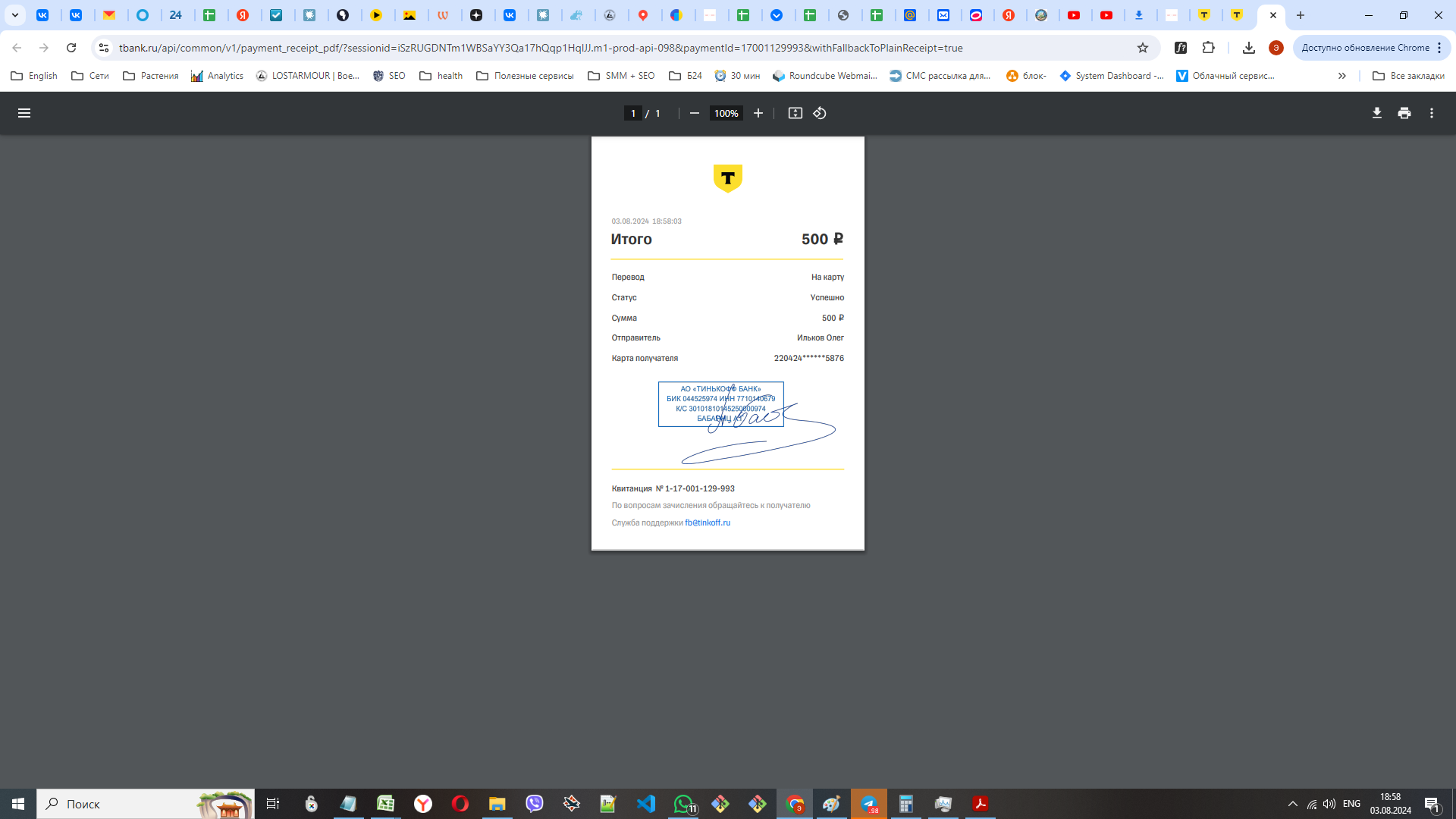
Task: View site information for tbank.ru
Action: pyautogui.click(x=104, y=48)
